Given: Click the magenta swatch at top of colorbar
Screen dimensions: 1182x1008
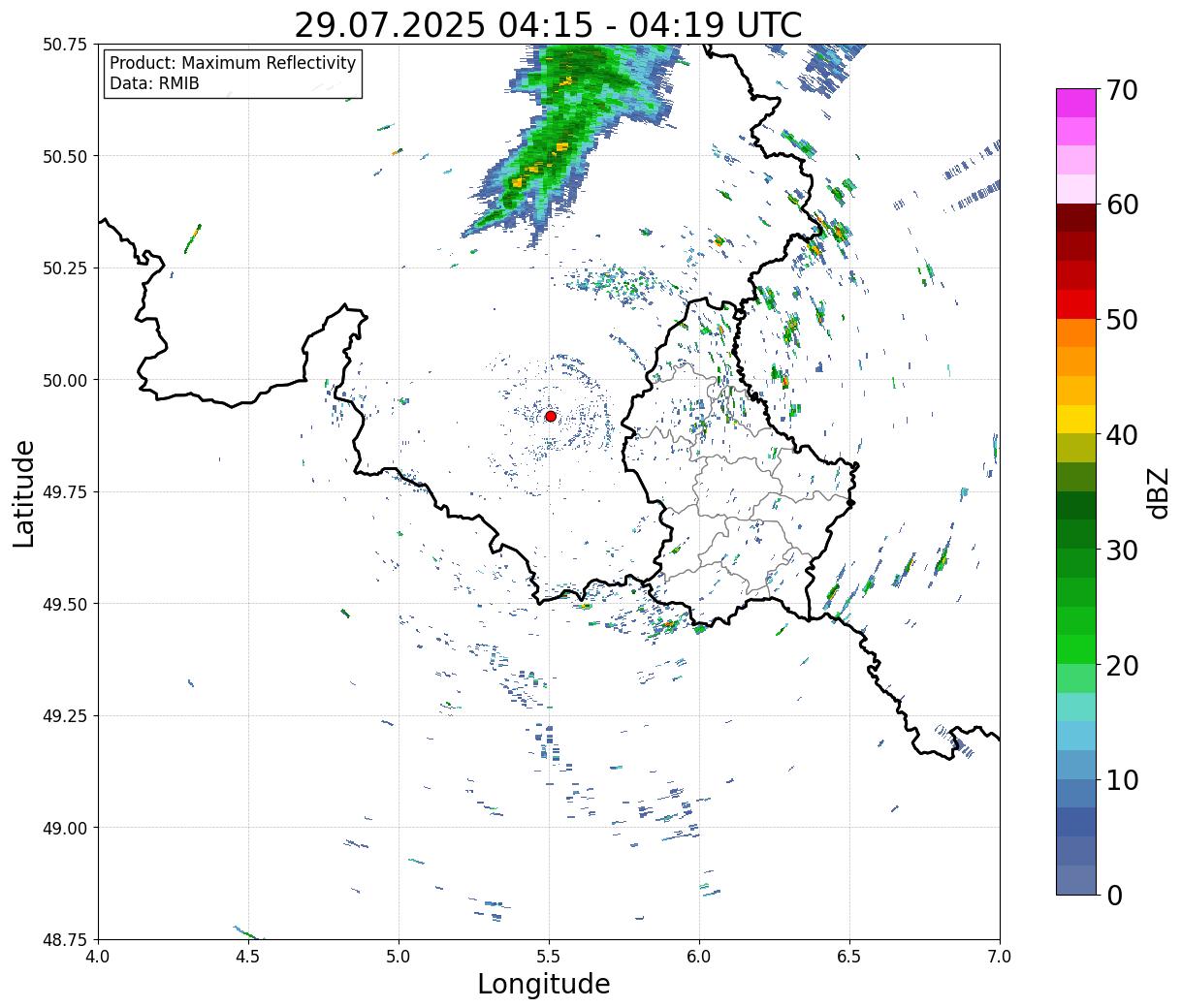Looking at the screenshot, I should pyautogui.click(x=1076, y=103).
